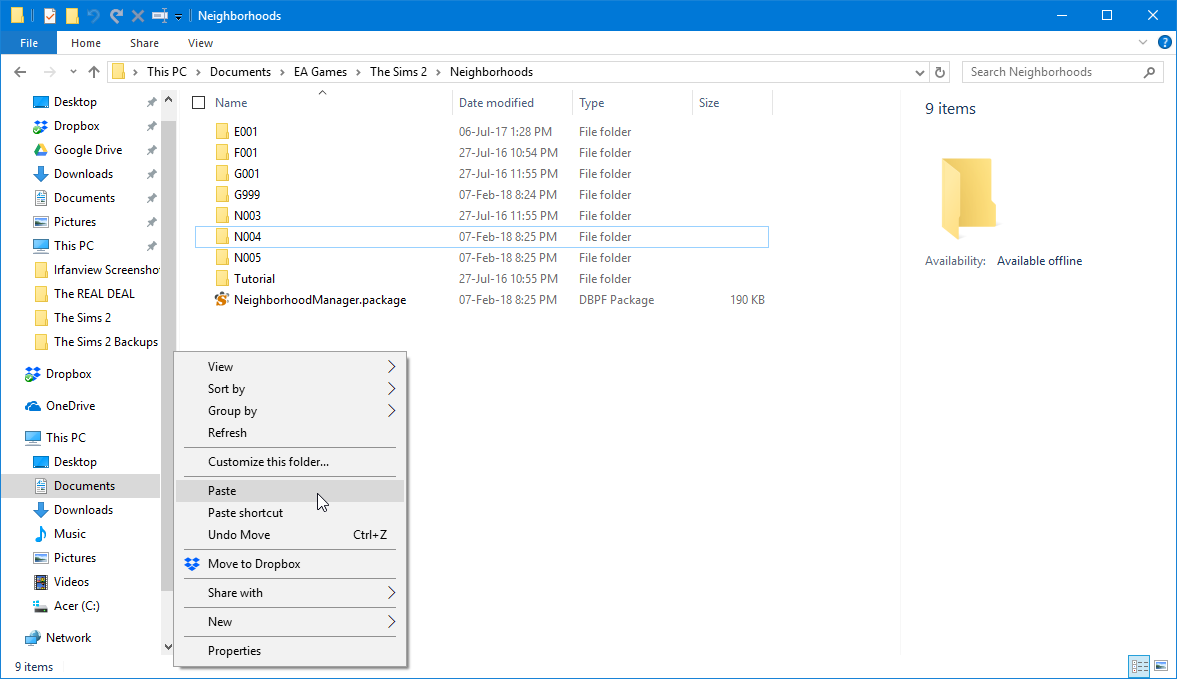Switch to Large icons view layout
This screenshot has height=679, width=1177.
(1161, 665)
